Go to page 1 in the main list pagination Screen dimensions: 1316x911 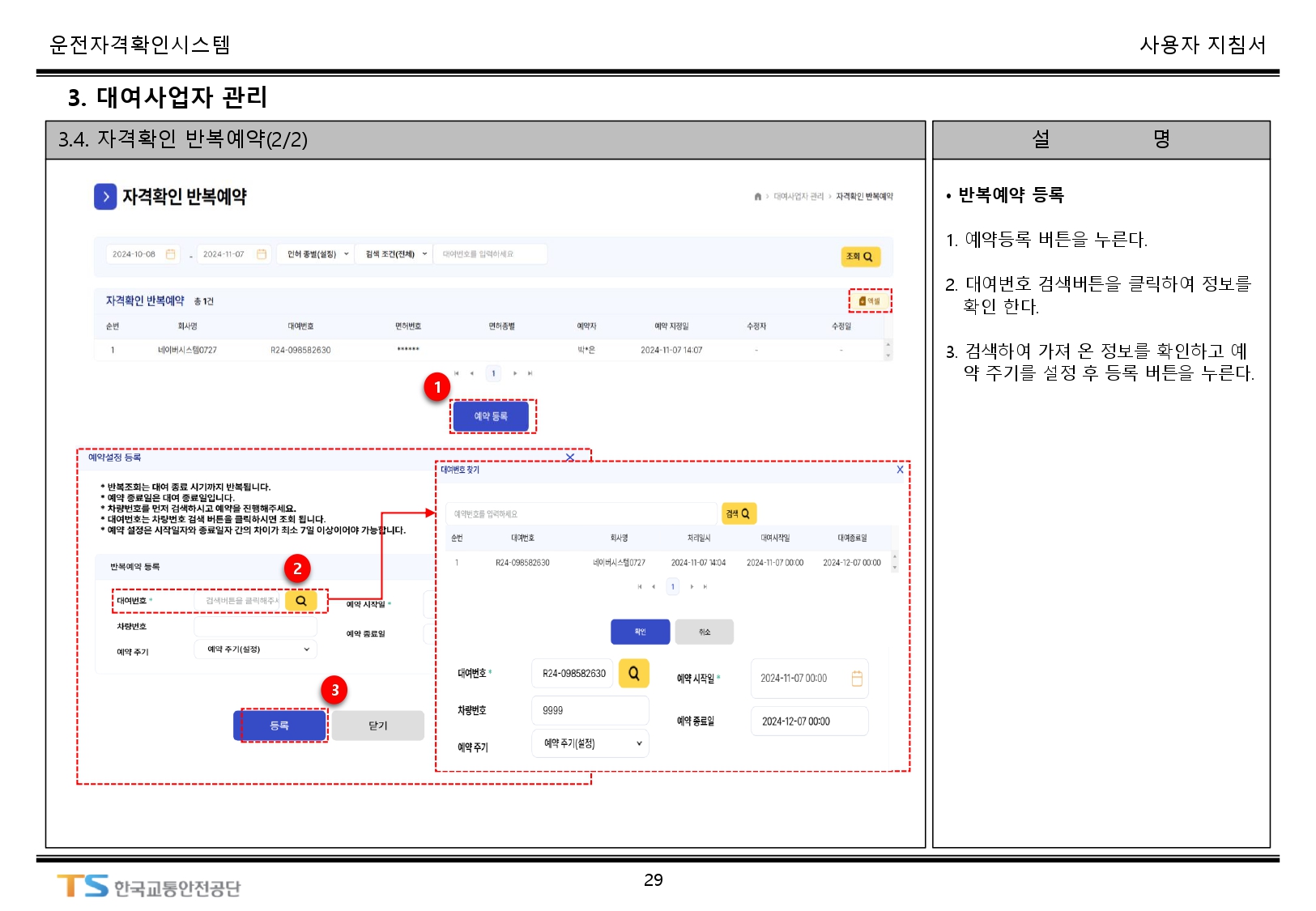[x=493, y=373]
